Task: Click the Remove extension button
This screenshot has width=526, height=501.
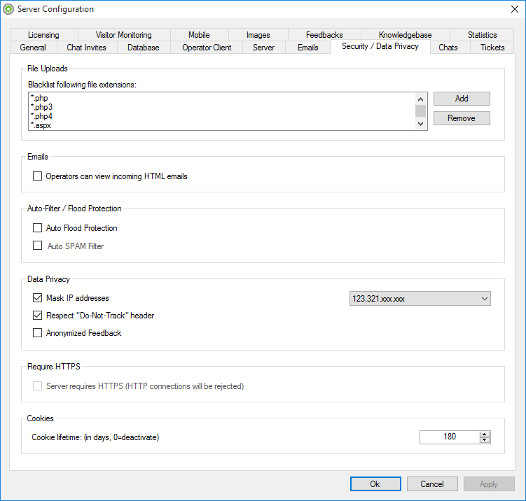Action: pyautogui.click(x=461, y=118)
